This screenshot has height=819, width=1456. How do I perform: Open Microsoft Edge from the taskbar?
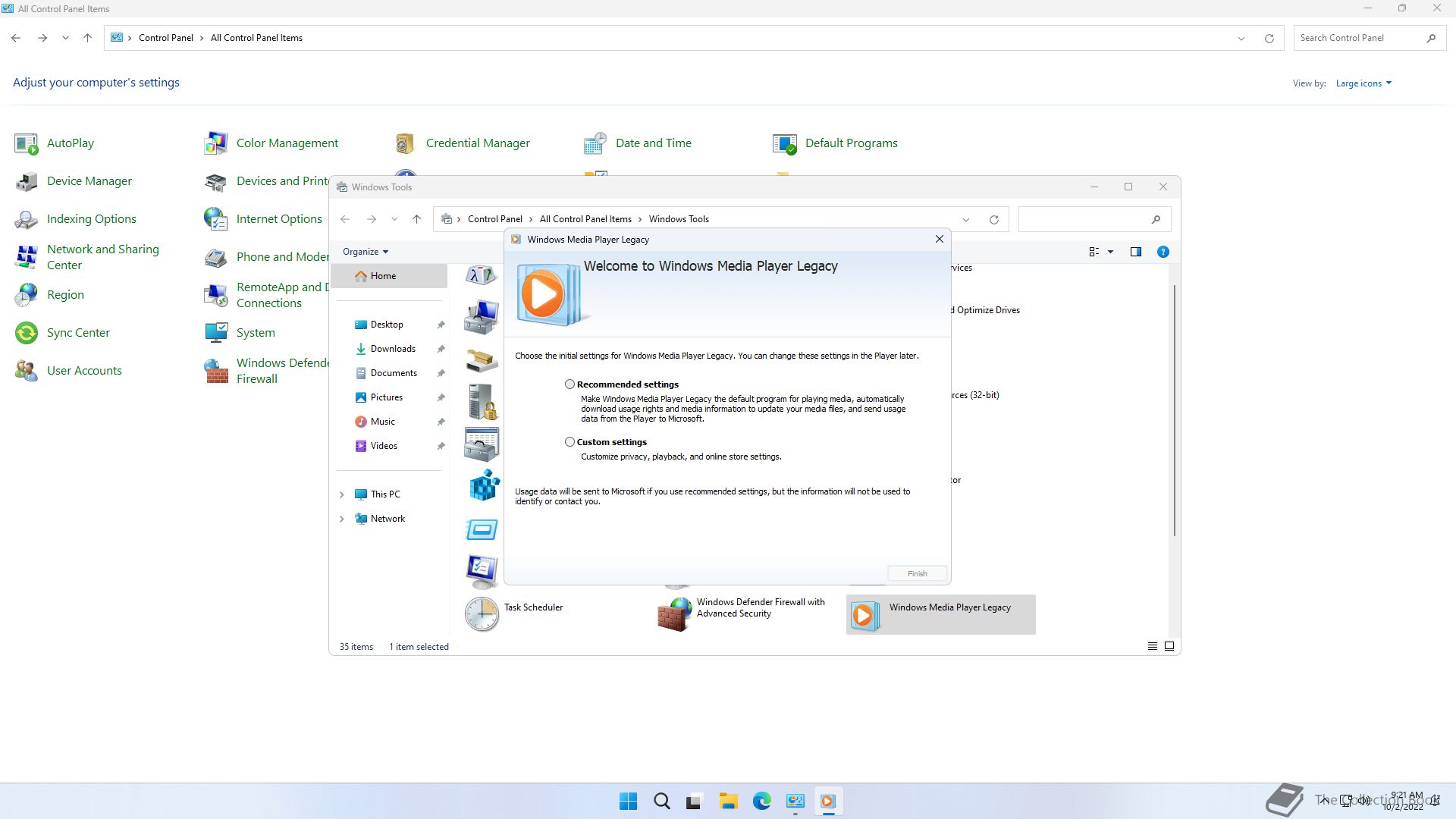761,801
